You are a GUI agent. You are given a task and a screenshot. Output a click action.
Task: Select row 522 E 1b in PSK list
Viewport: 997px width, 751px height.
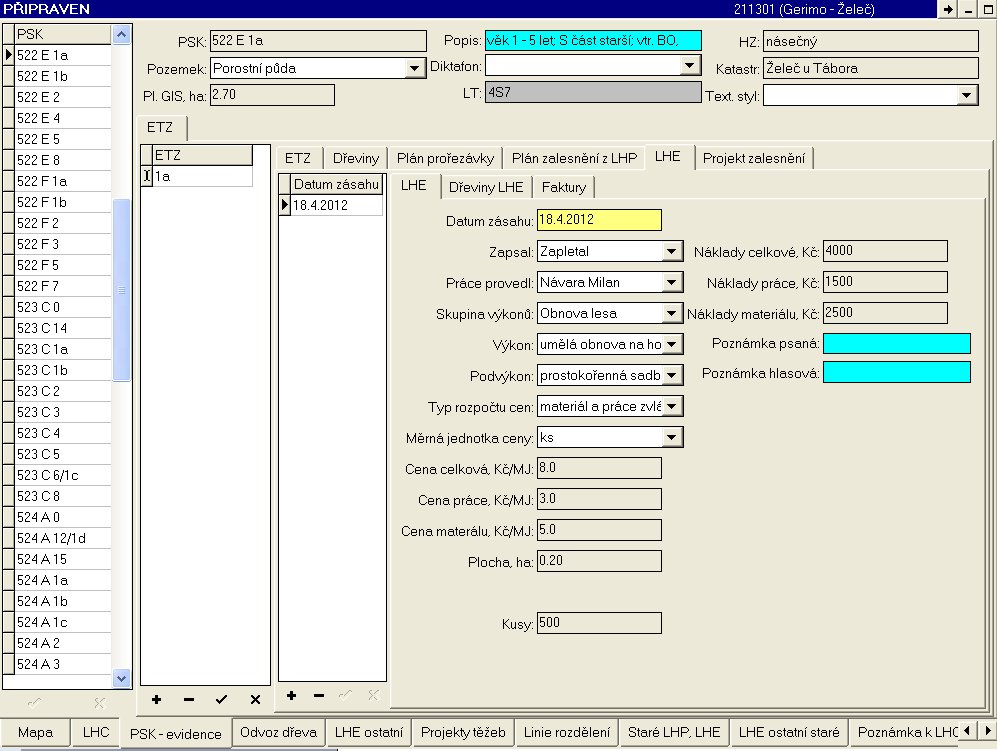coord(63,76)
